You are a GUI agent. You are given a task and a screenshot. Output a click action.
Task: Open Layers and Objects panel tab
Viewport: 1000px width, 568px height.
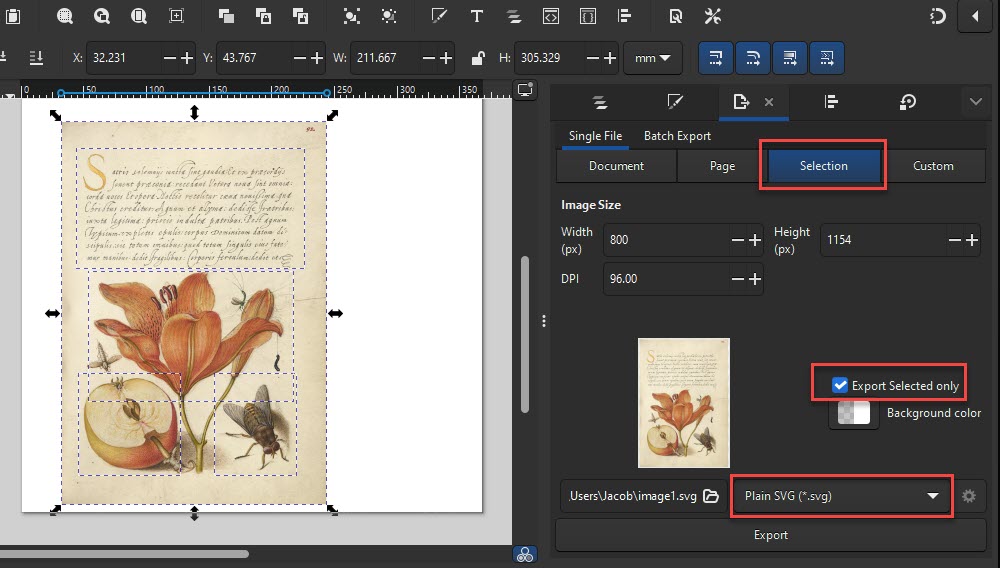click(600, 102)
